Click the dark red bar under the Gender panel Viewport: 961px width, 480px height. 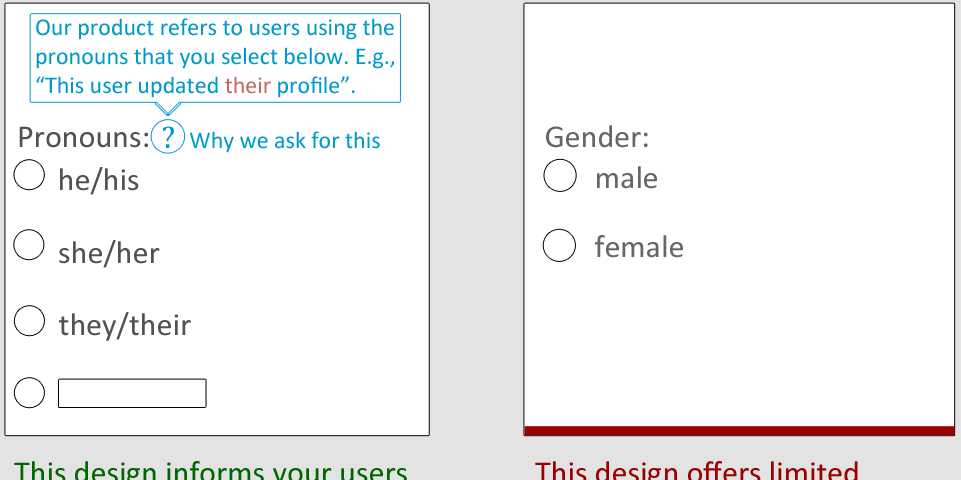tap(740, 430)
